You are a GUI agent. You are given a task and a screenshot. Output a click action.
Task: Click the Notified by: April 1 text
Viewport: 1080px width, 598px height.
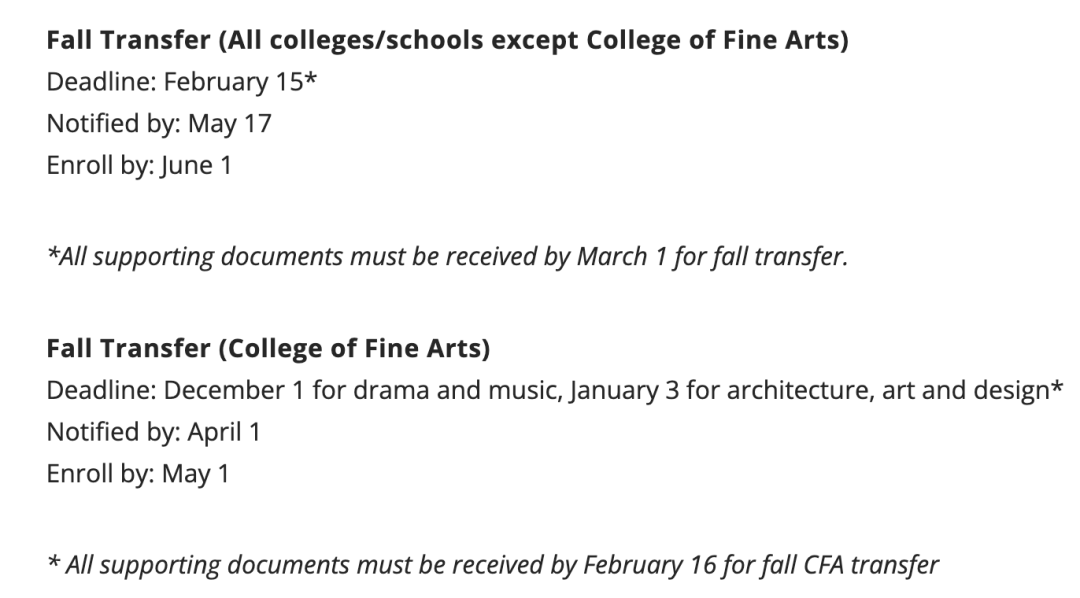pyautogui.click(x=154, y=432)
